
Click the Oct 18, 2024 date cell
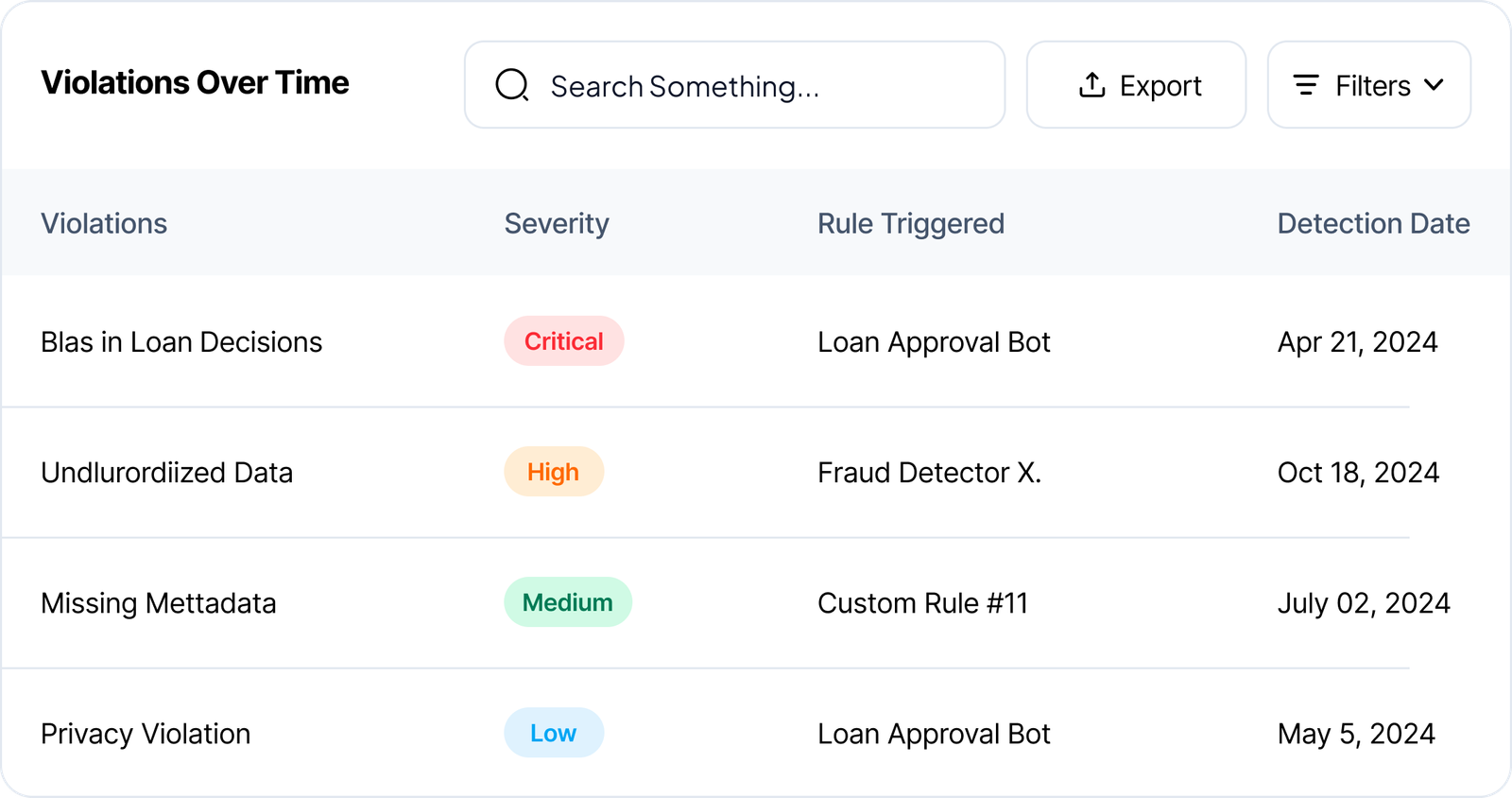pos(1358,472)
